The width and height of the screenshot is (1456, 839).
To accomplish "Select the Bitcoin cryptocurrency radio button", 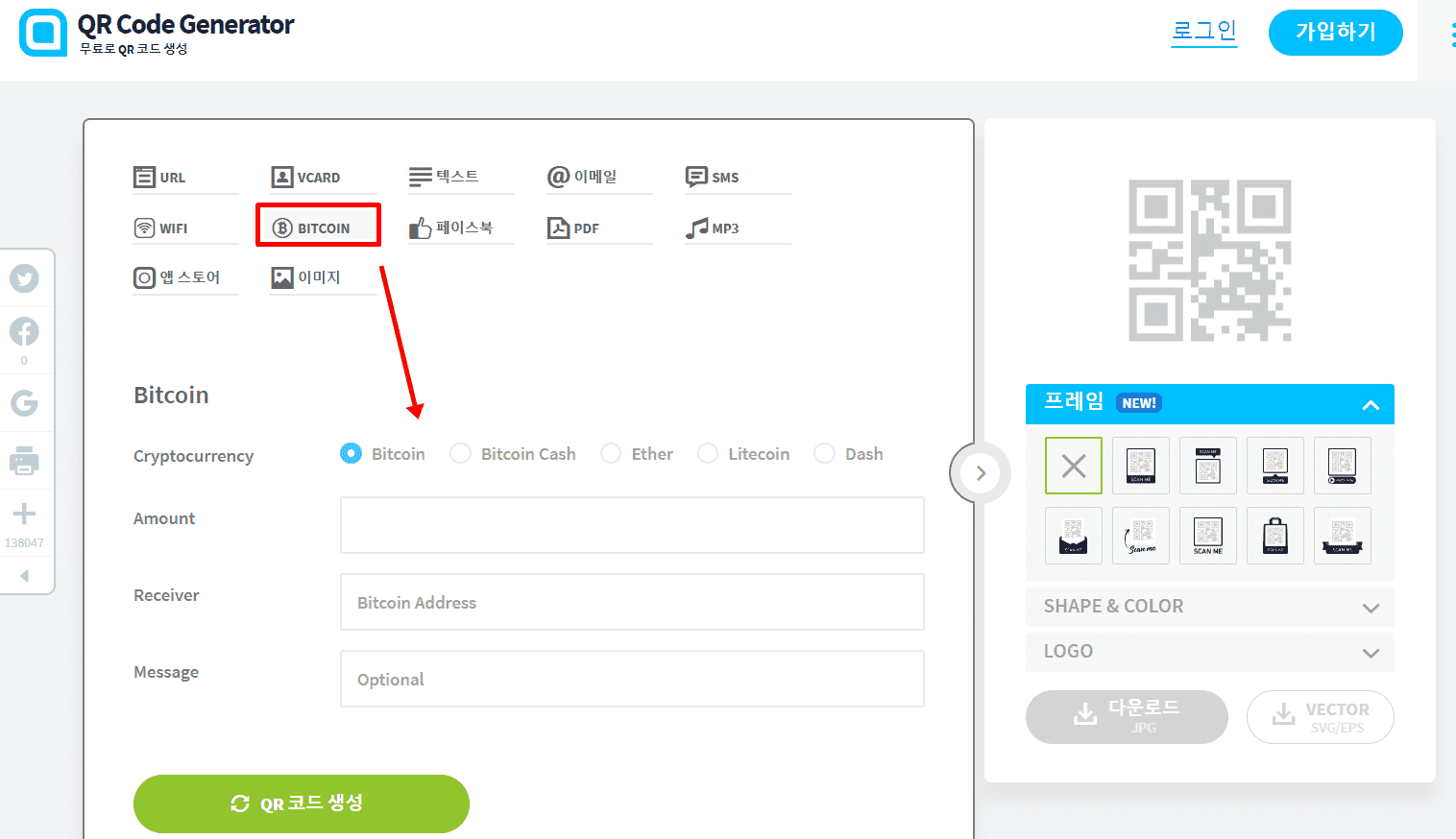I will coord(352,453).
